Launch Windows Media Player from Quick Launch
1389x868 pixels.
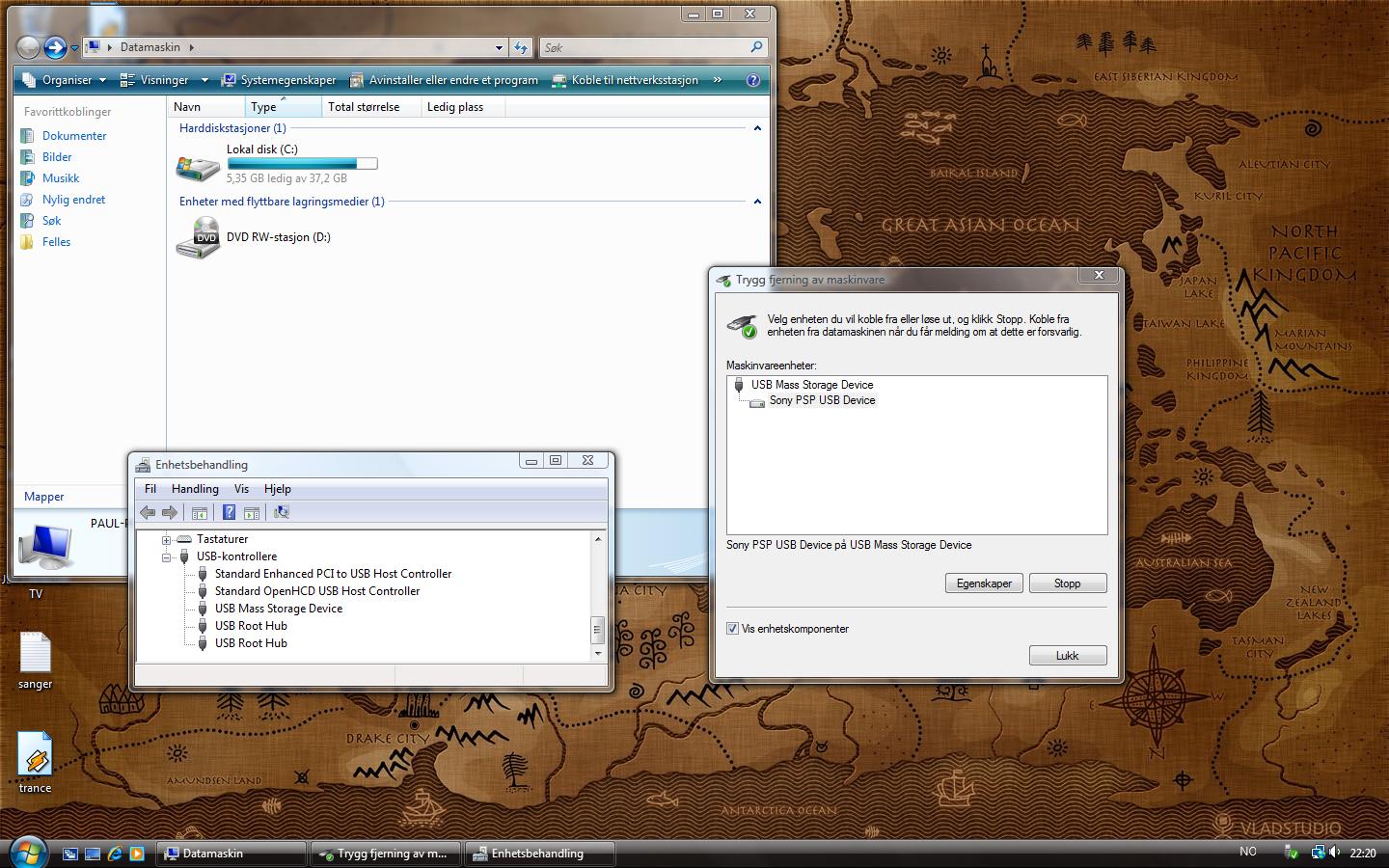[137, 854]
